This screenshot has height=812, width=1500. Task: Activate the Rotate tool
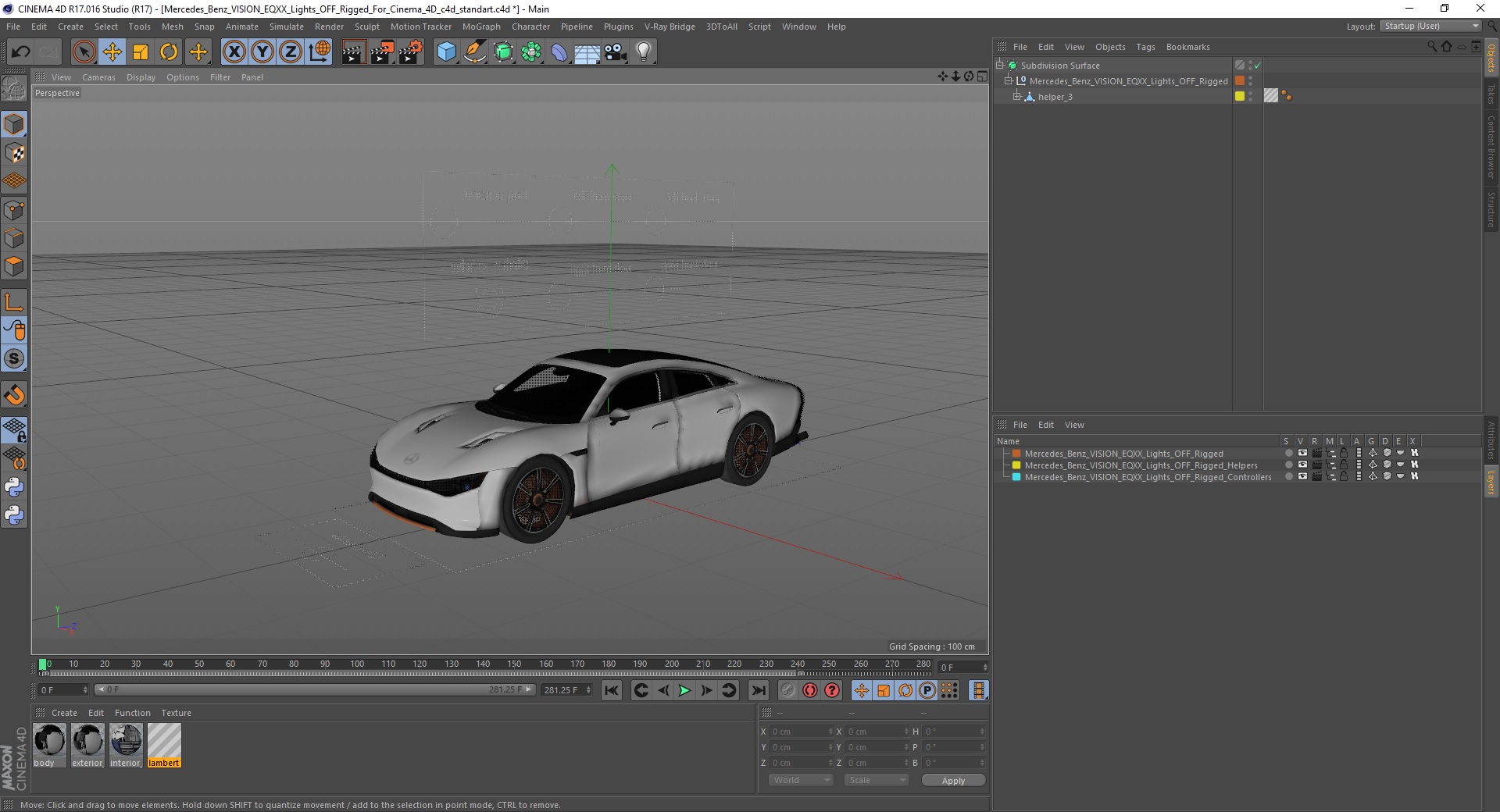(x=169, y=52)
